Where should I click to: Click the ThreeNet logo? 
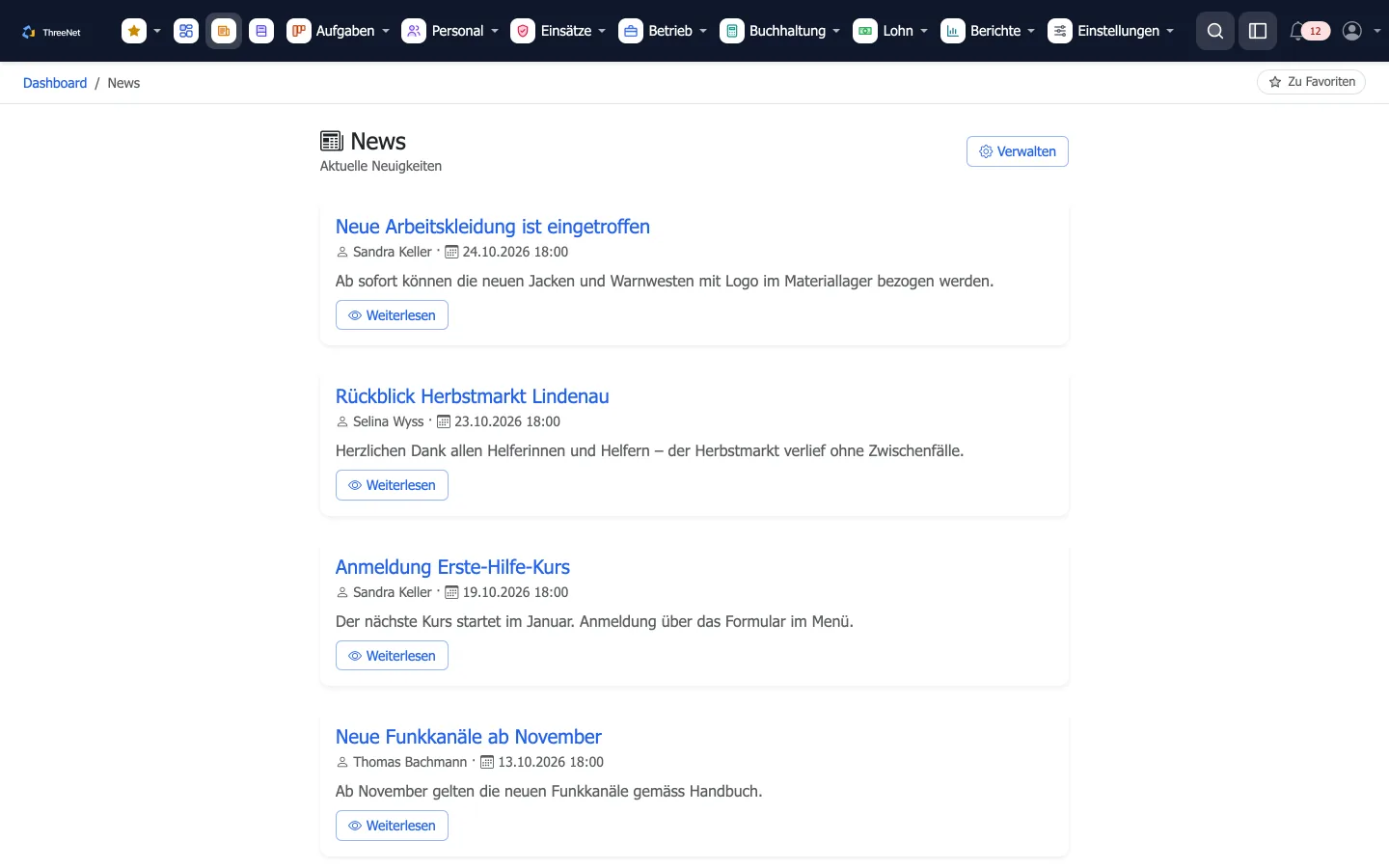point(51,32)
